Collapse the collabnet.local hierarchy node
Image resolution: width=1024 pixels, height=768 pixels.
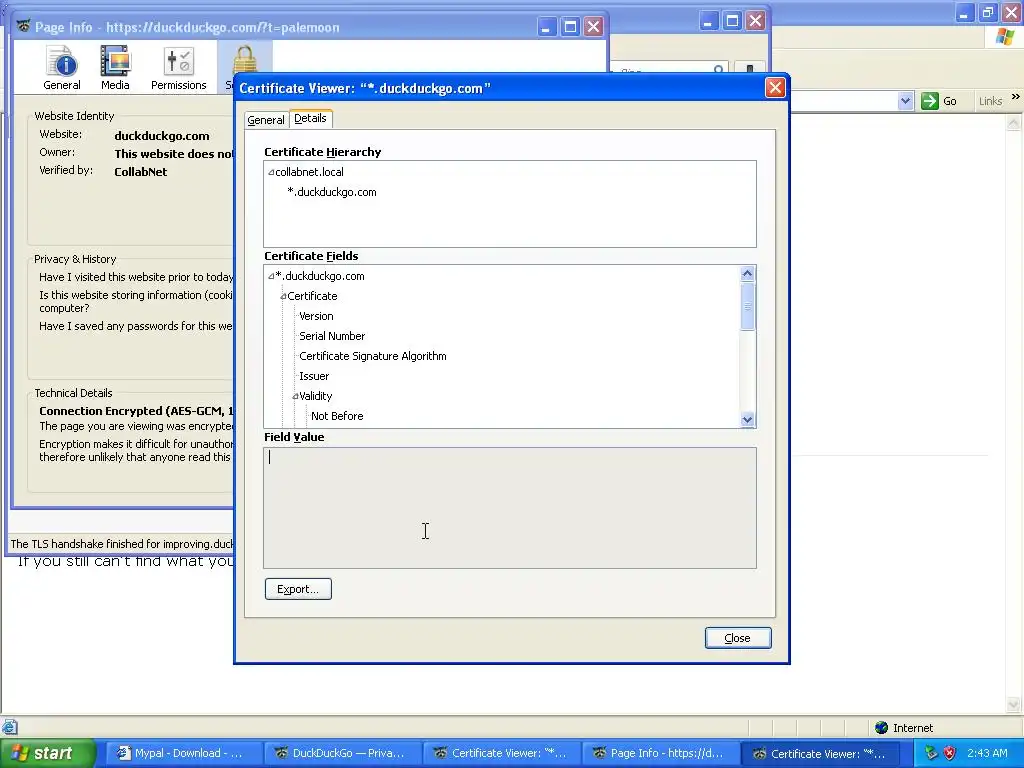click(270, 172)
